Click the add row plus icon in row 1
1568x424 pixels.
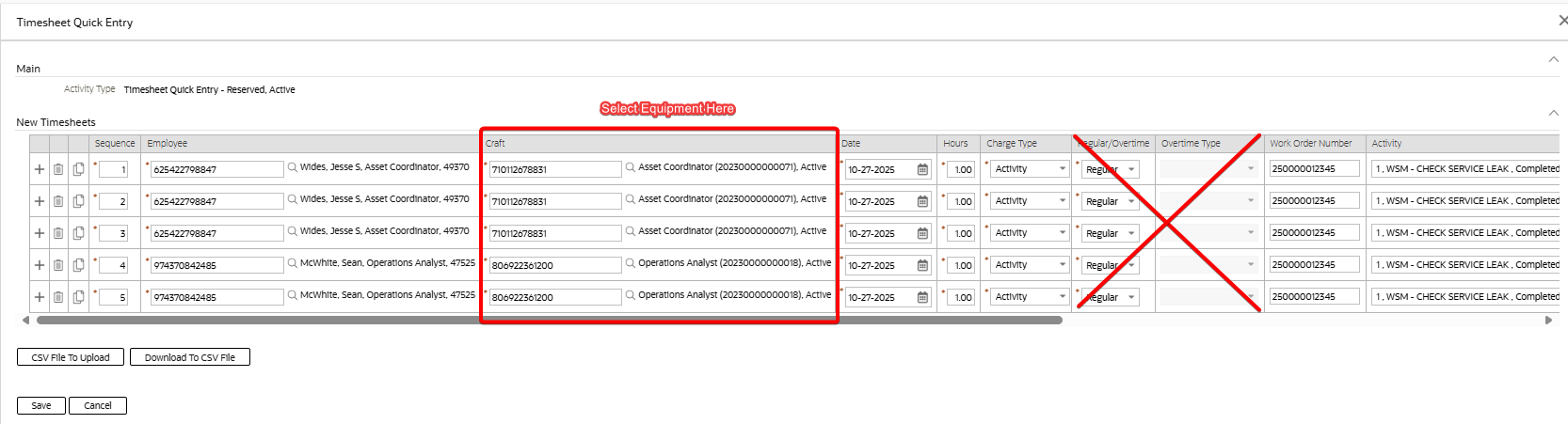(x=40, y=169)
